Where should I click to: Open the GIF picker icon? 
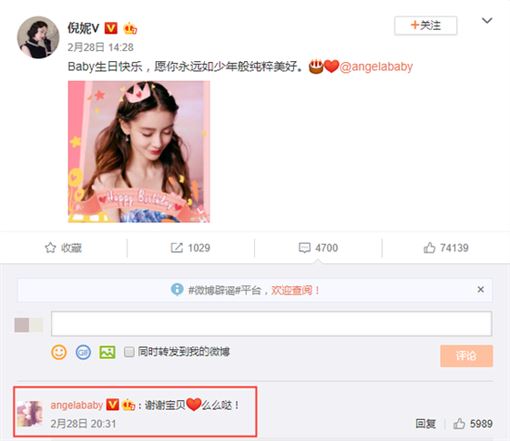83,352
